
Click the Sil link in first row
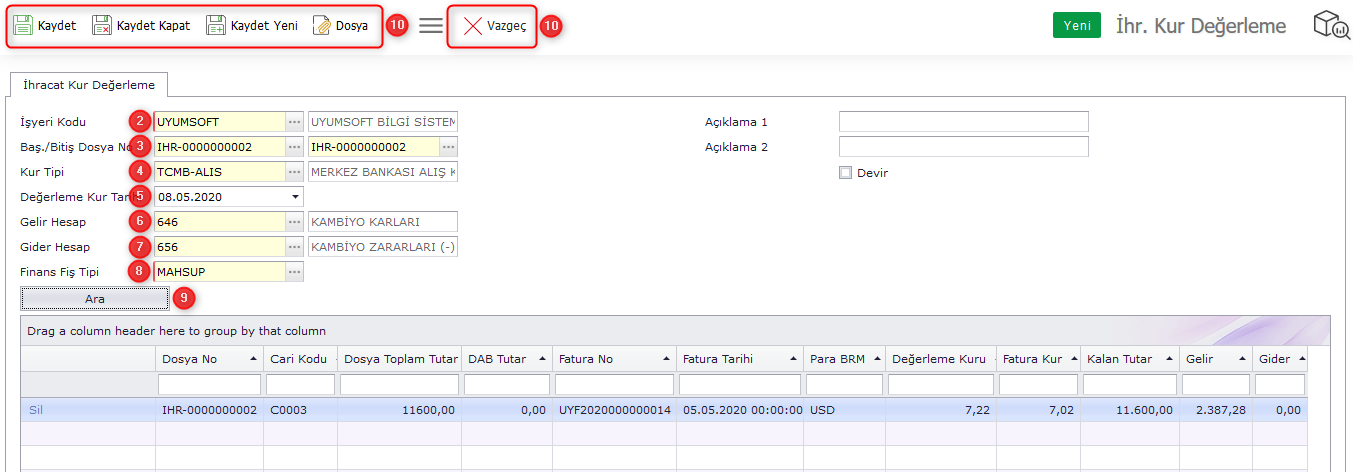[x=36, y=410]
